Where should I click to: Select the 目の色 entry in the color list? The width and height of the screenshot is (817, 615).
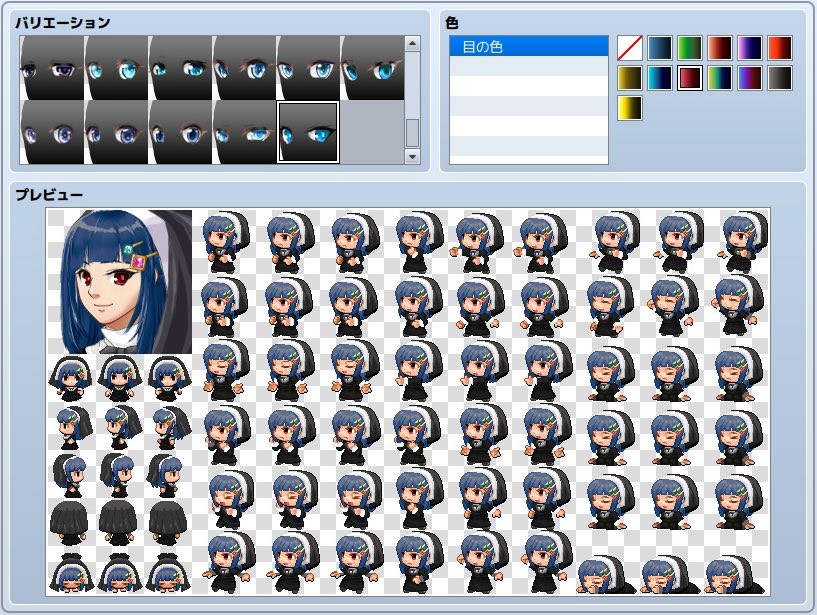tap(530, 46)
